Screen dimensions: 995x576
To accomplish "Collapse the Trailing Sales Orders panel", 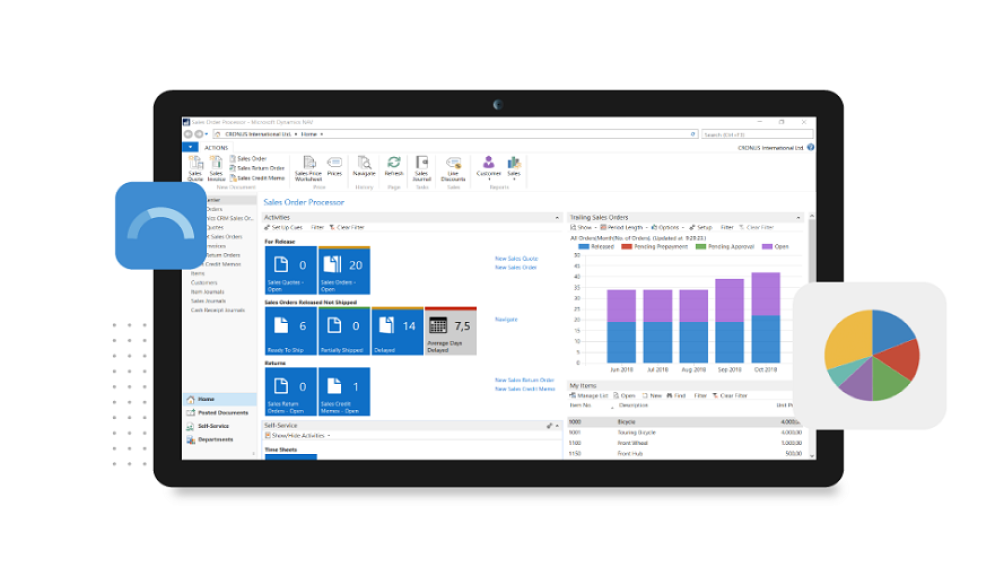I will (x=798, y=218).
